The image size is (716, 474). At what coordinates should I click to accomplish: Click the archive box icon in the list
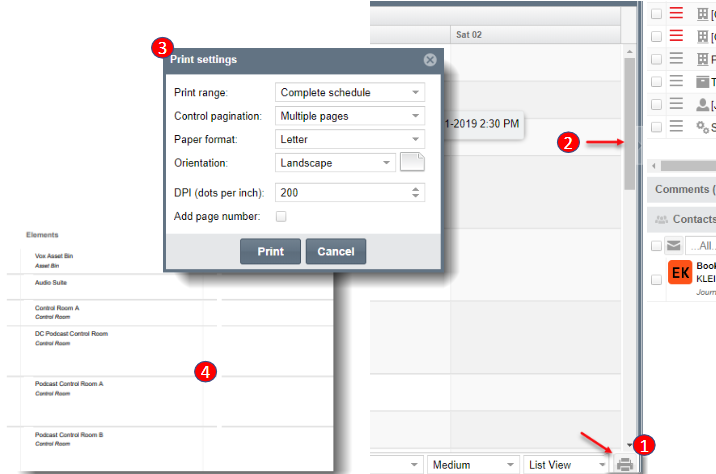tap(702, 82)
